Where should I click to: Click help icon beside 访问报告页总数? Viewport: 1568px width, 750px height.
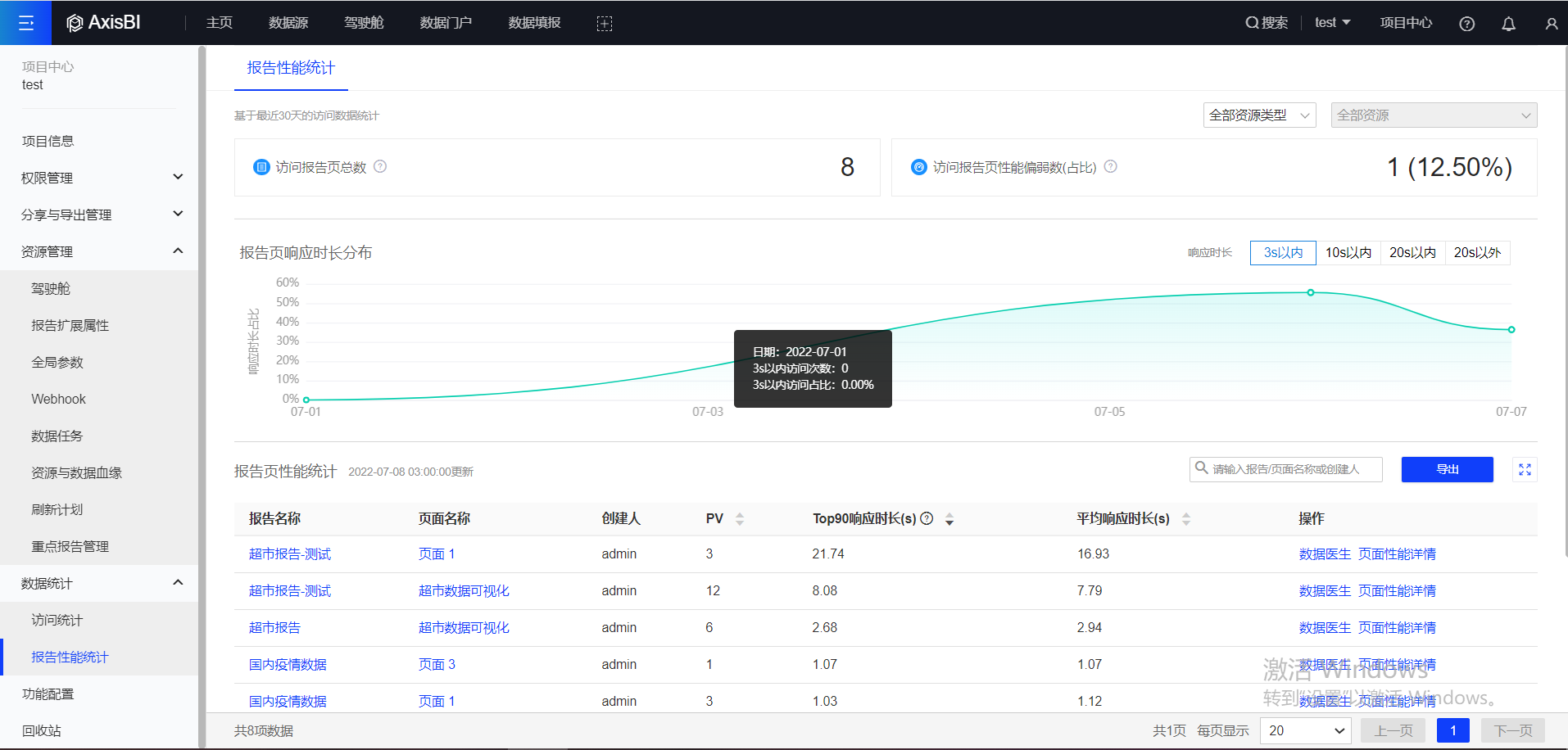point(380,166)
